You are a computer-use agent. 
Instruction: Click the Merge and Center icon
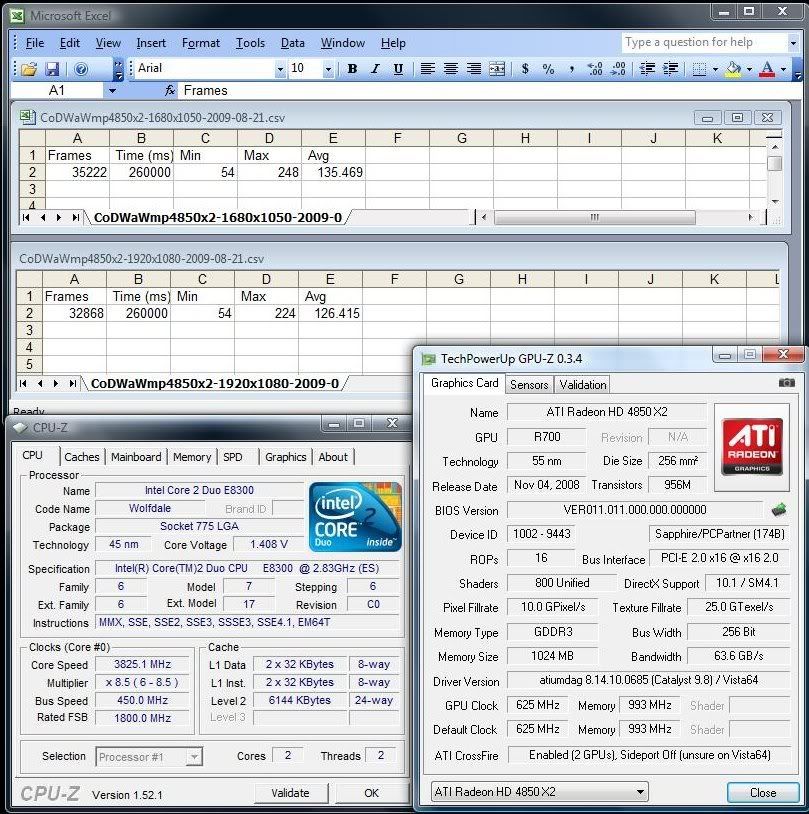click(497, 69)
